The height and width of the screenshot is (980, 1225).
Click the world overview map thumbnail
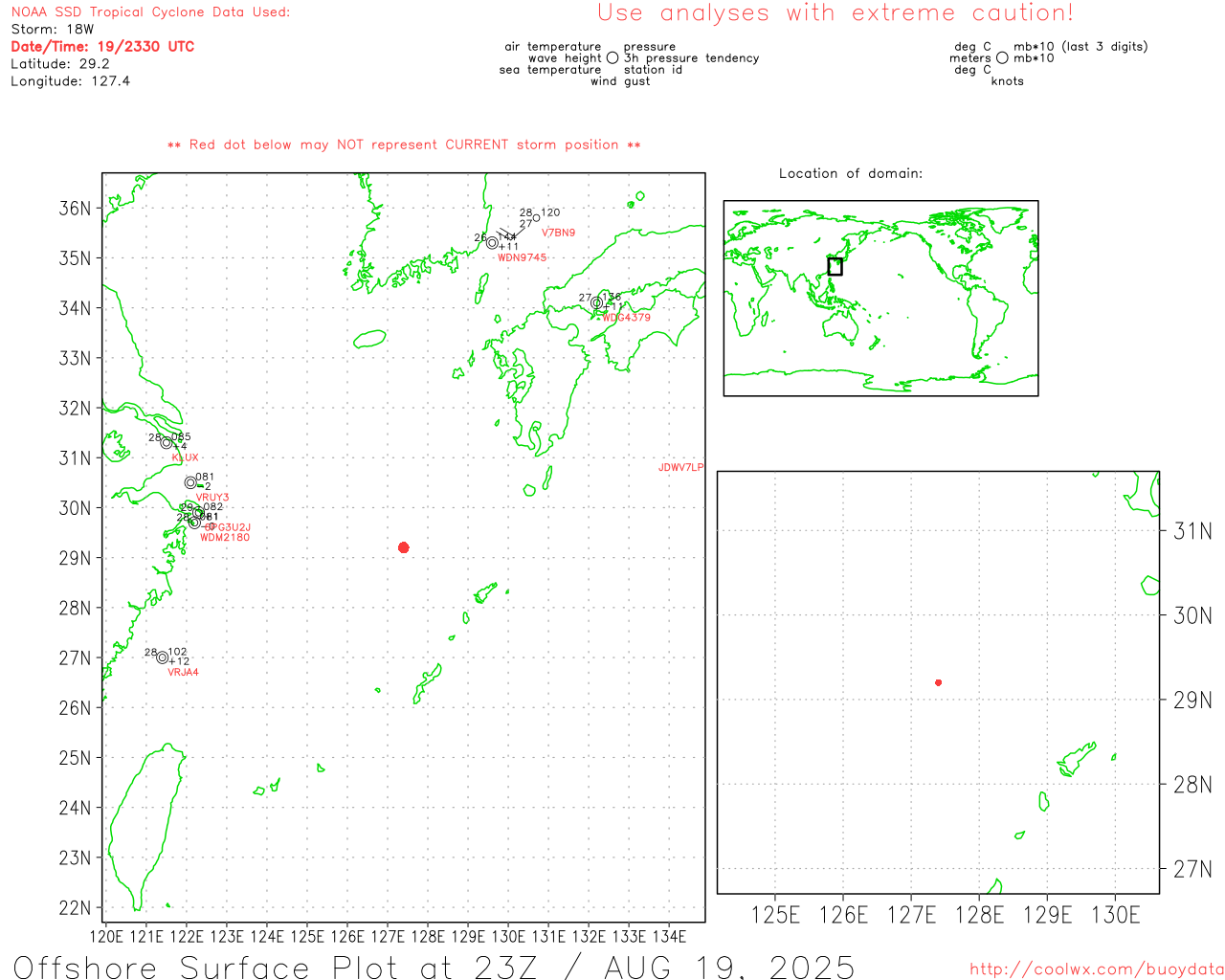[880, 299]
